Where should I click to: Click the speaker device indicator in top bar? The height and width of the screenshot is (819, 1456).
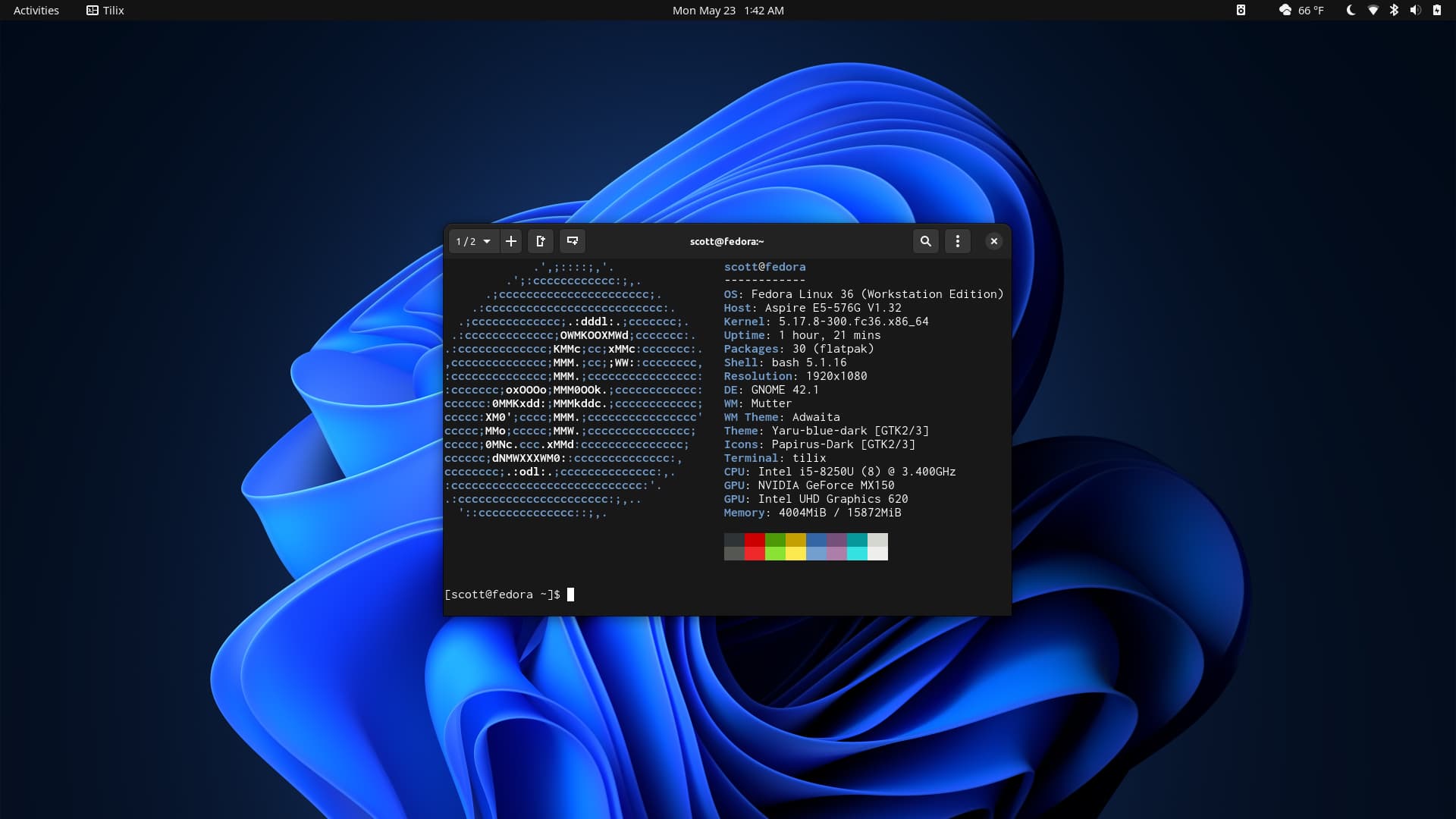(x=1241, y=10)
